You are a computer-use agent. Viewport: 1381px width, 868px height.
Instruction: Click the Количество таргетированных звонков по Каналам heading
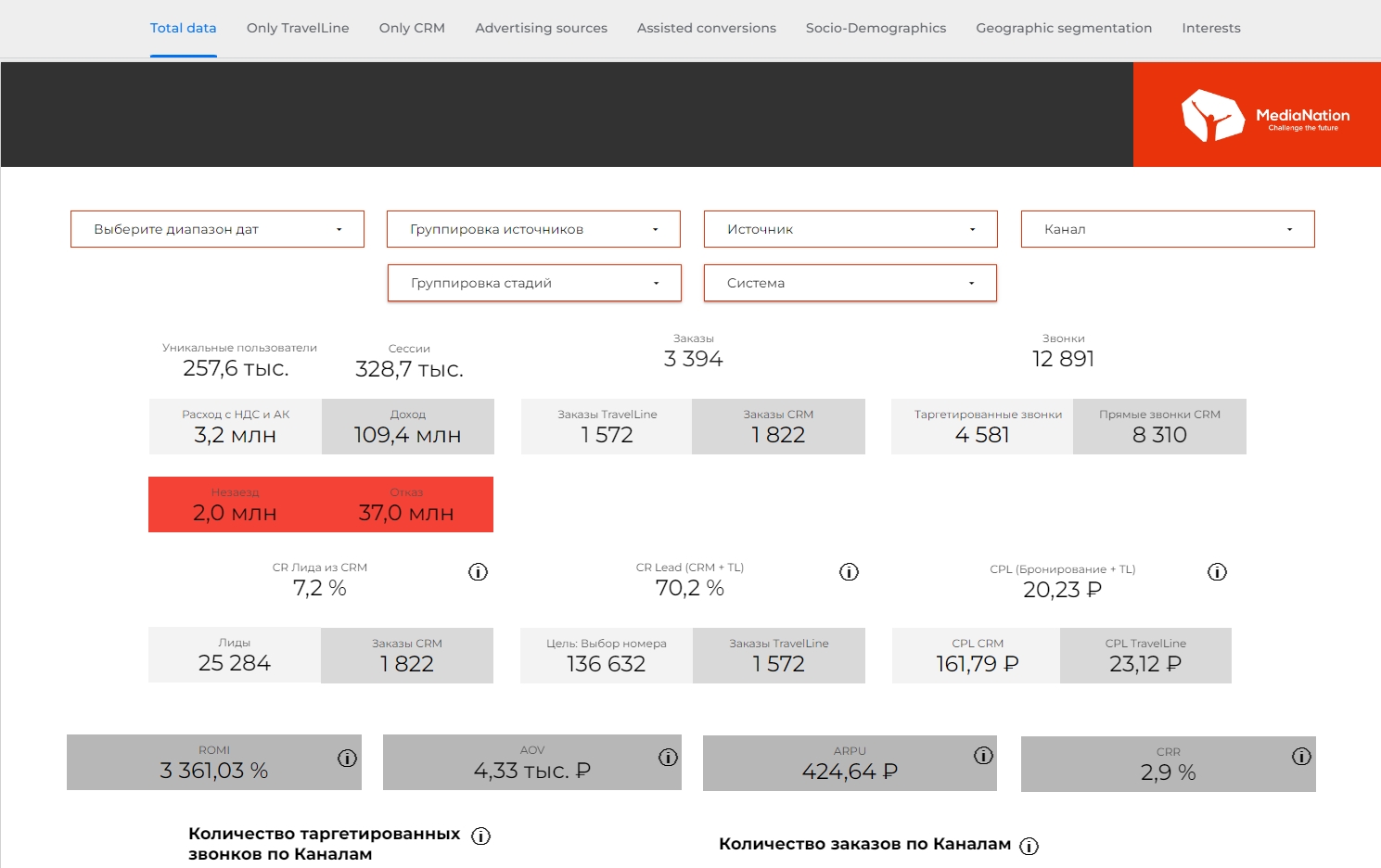pos(324,844)
